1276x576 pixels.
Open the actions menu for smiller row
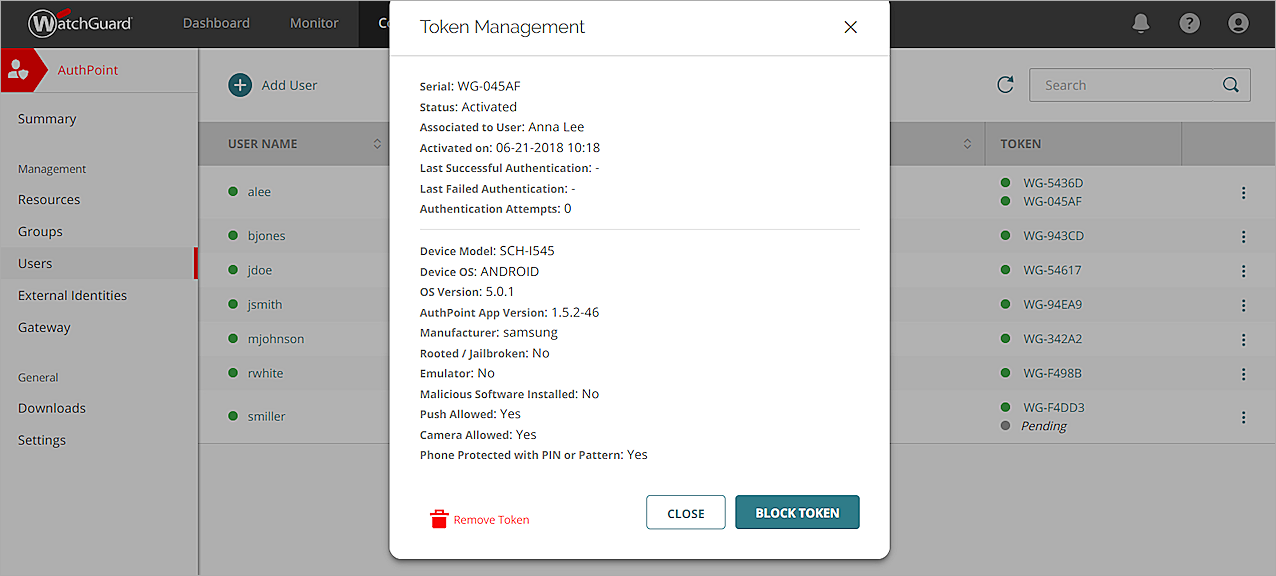coord(1243,417)
